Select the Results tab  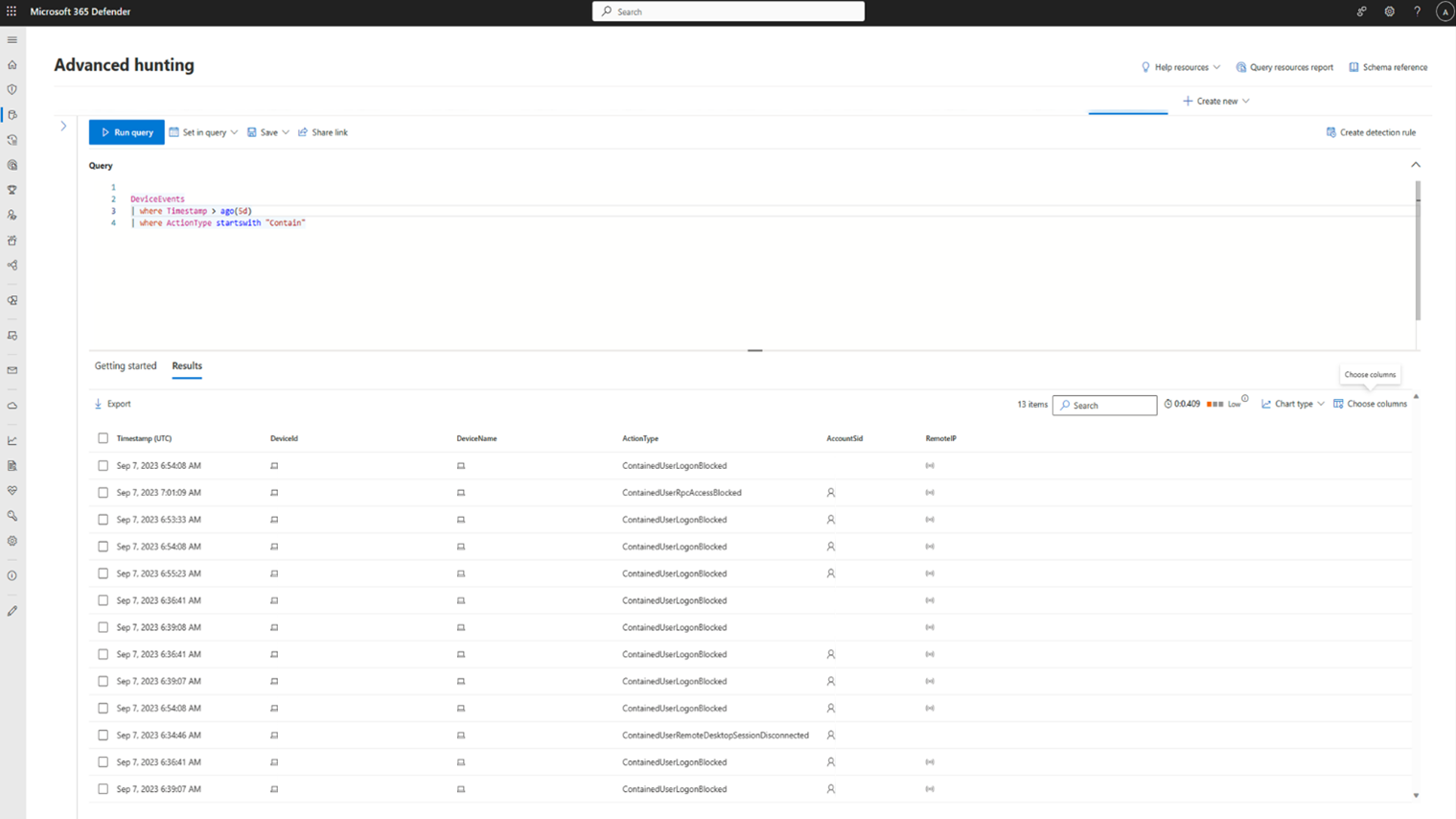tap(187, 366)
